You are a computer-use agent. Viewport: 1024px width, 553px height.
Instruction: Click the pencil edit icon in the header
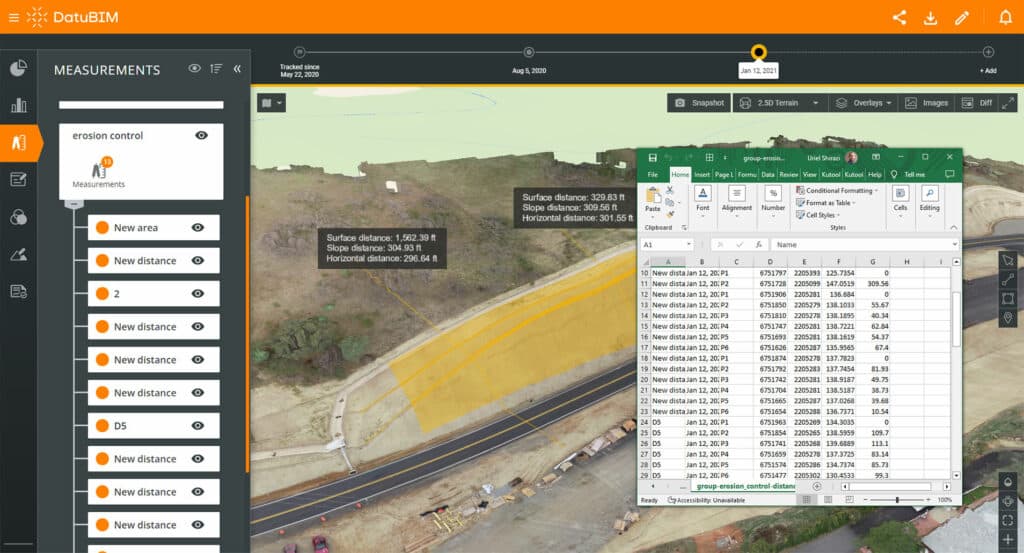pos(962,17)
